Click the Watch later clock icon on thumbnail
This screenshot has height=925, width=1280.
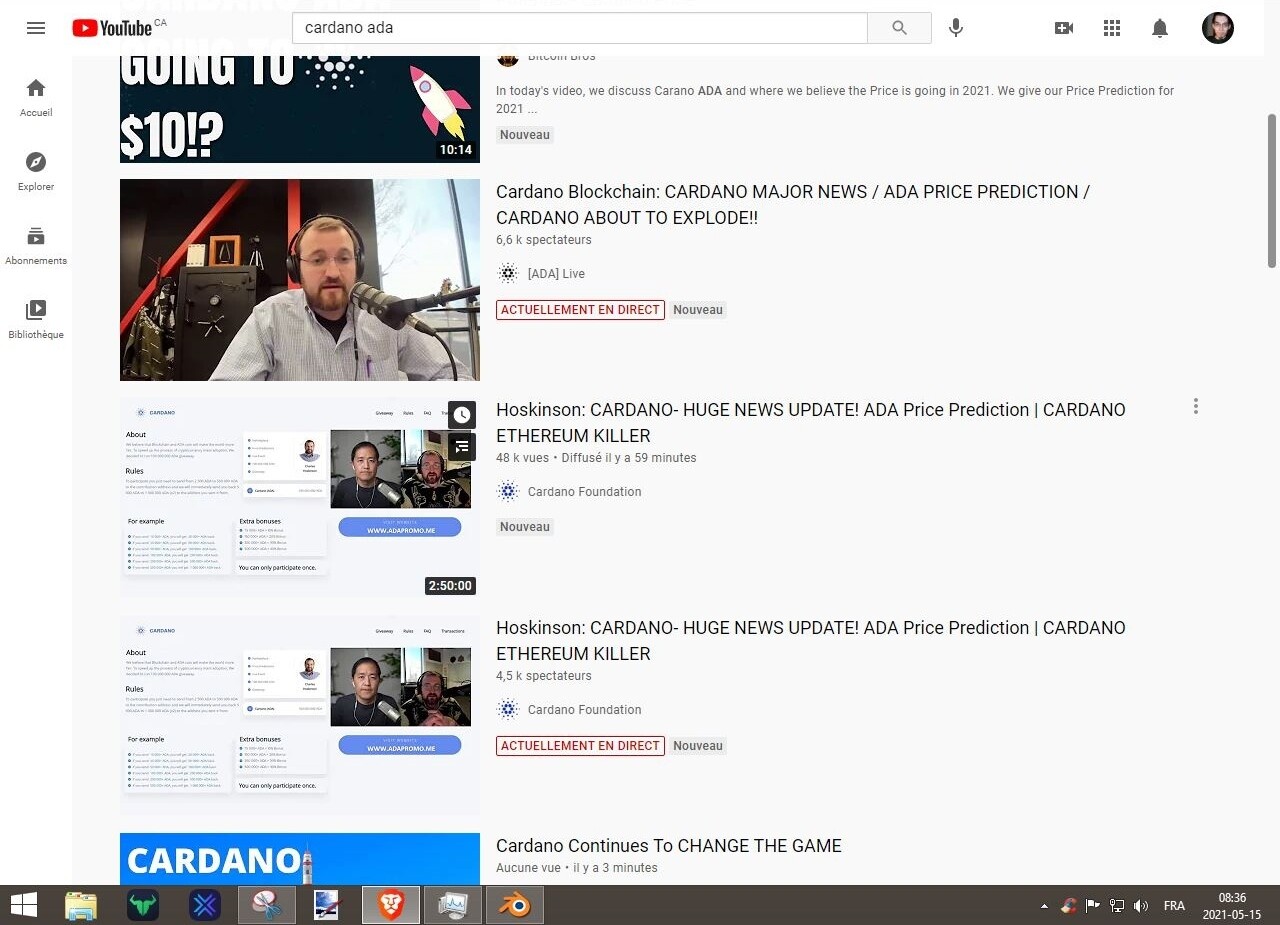pyautogui.click(x=462, y=415)
